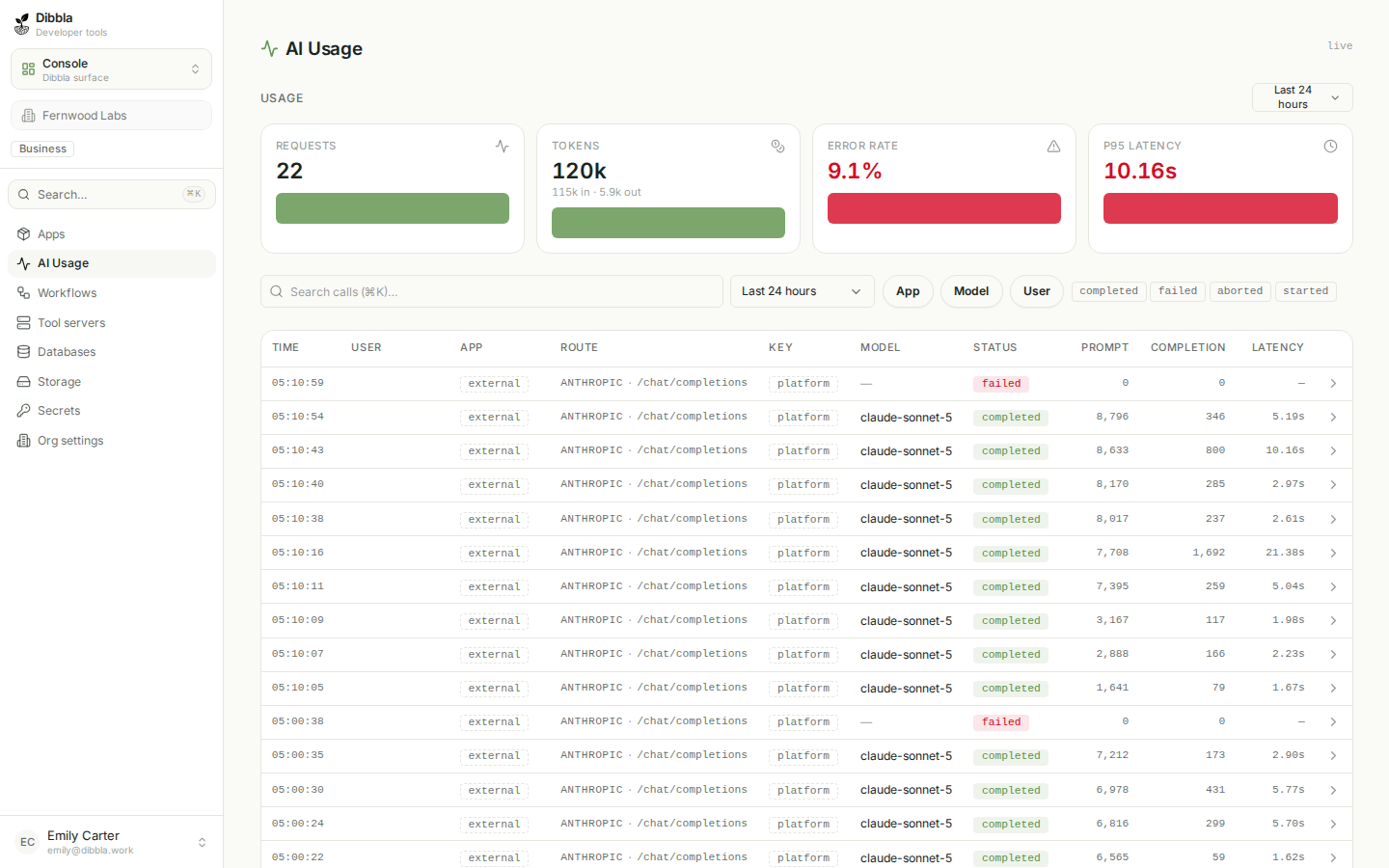
Task: Click the Fernwood Labs organization icon
Action: point(29,116)
